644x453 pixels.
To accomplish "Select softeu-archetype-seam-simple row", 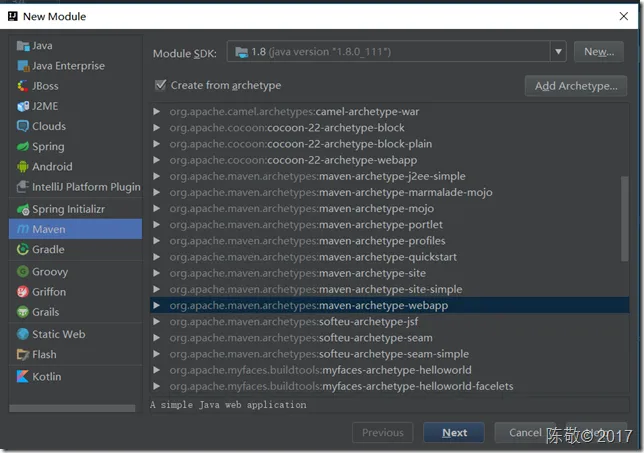I will pyautogui.click(x=389, y=354).
